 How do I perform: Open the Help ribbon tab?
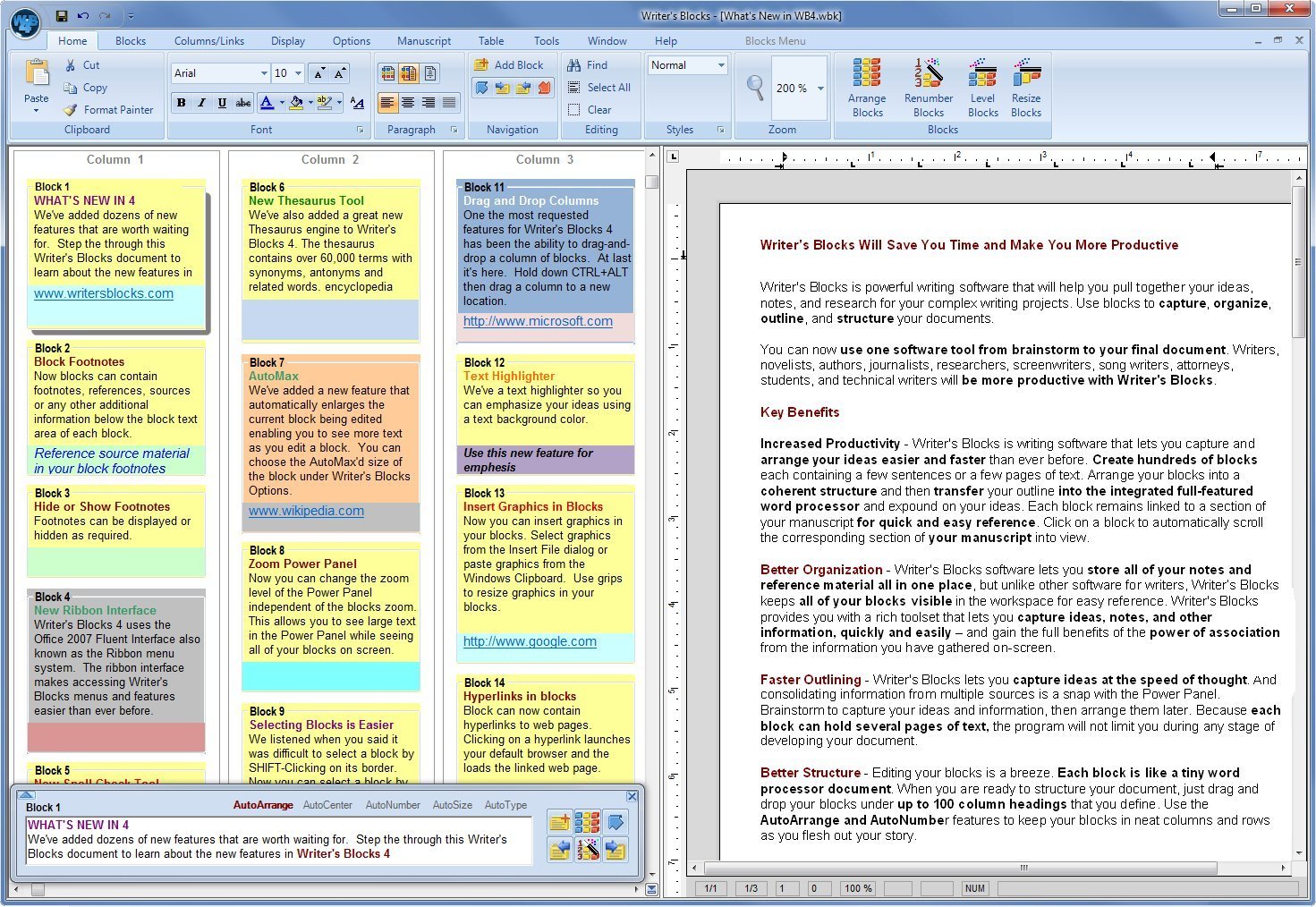666,41
